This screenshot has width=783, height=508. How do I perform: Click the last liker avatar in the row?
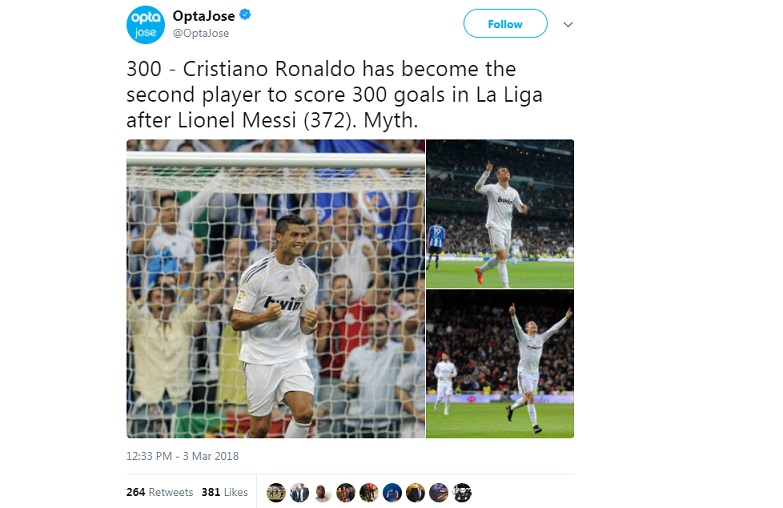[x=462, y=493]
